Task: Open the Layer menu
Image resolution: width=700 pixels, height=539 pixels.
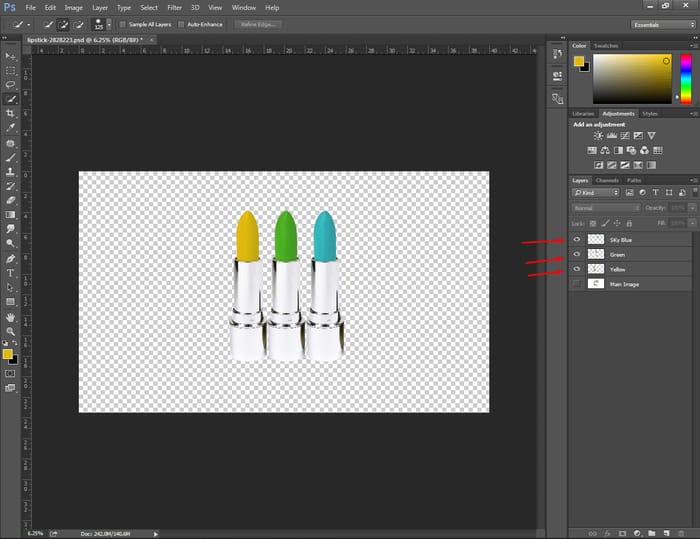Action: pos(100,8)
